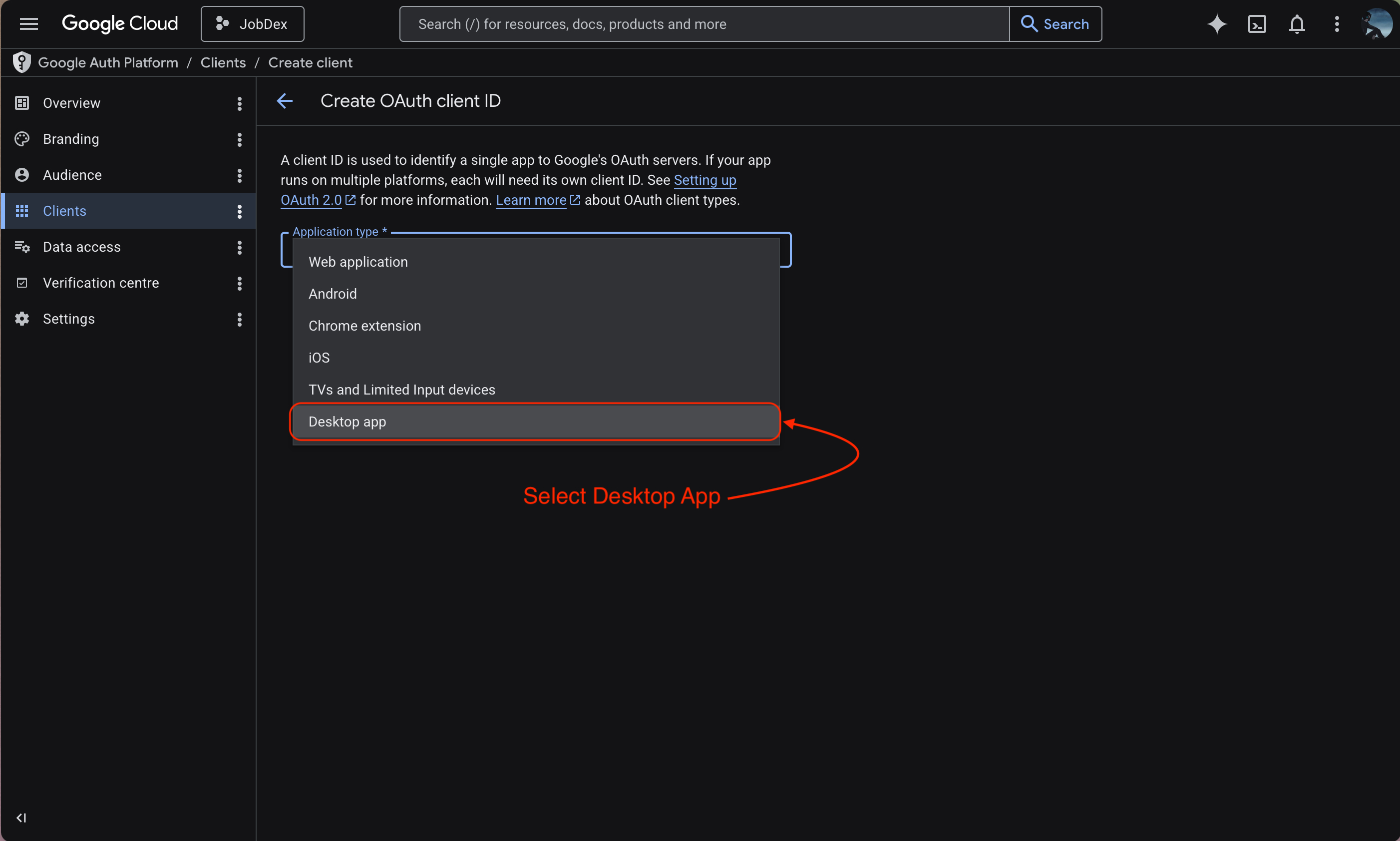Viewport: 1400px width, 841px height.
Task: Choose iOS option
Action: click(536, 358)
